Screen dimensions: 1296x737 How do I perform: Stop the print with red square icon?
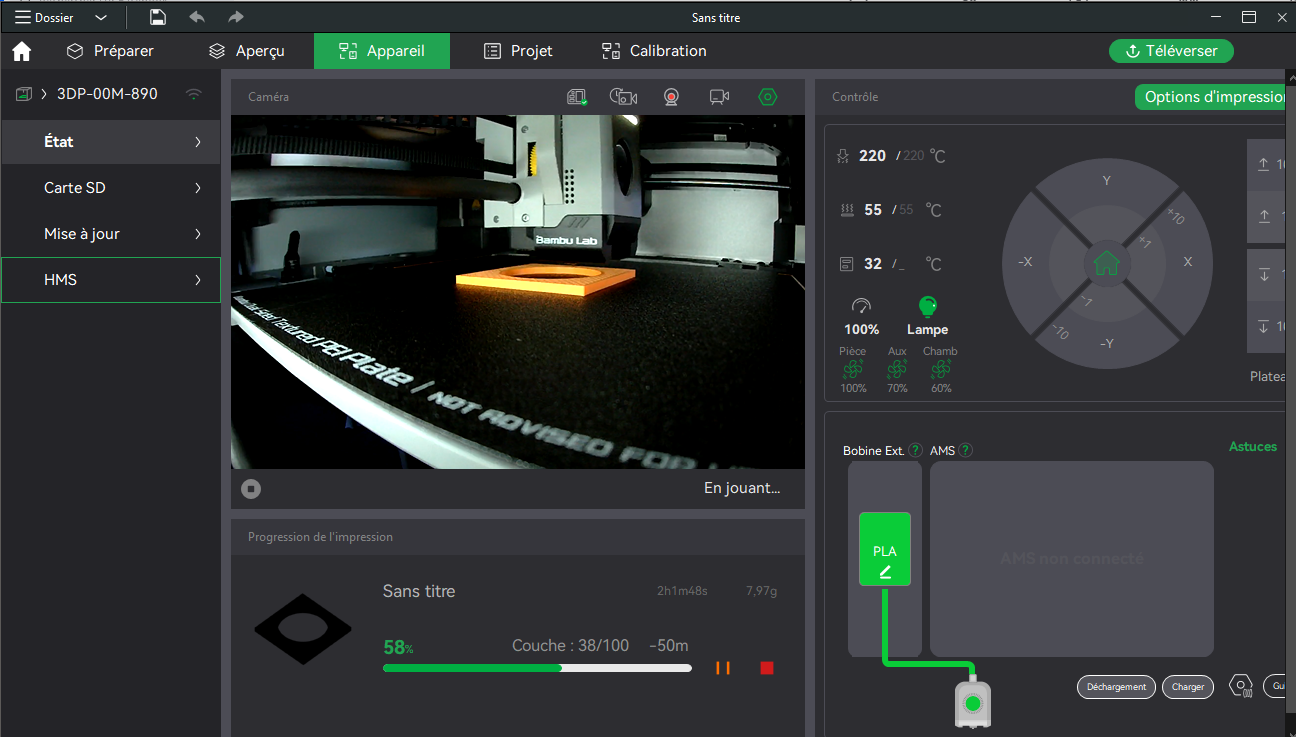pyautogui.click(x=767, y=668)
